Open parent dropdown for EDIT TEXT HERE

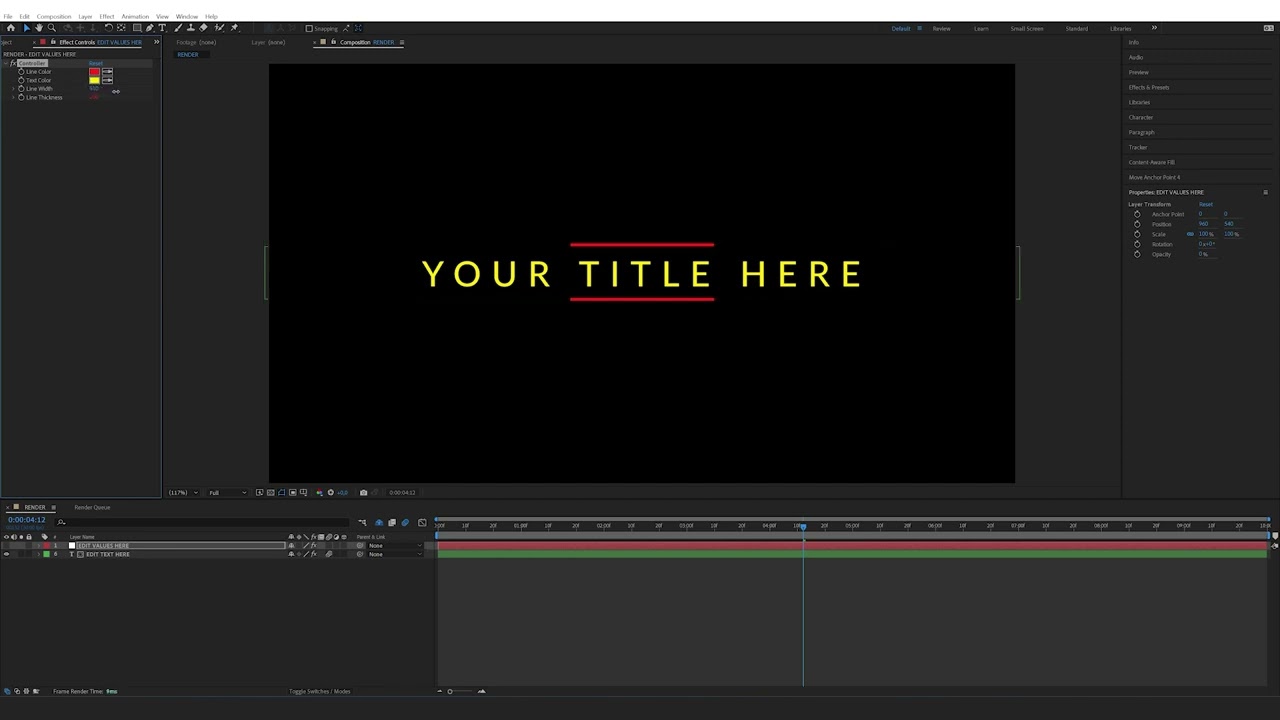tap(395, 554)
